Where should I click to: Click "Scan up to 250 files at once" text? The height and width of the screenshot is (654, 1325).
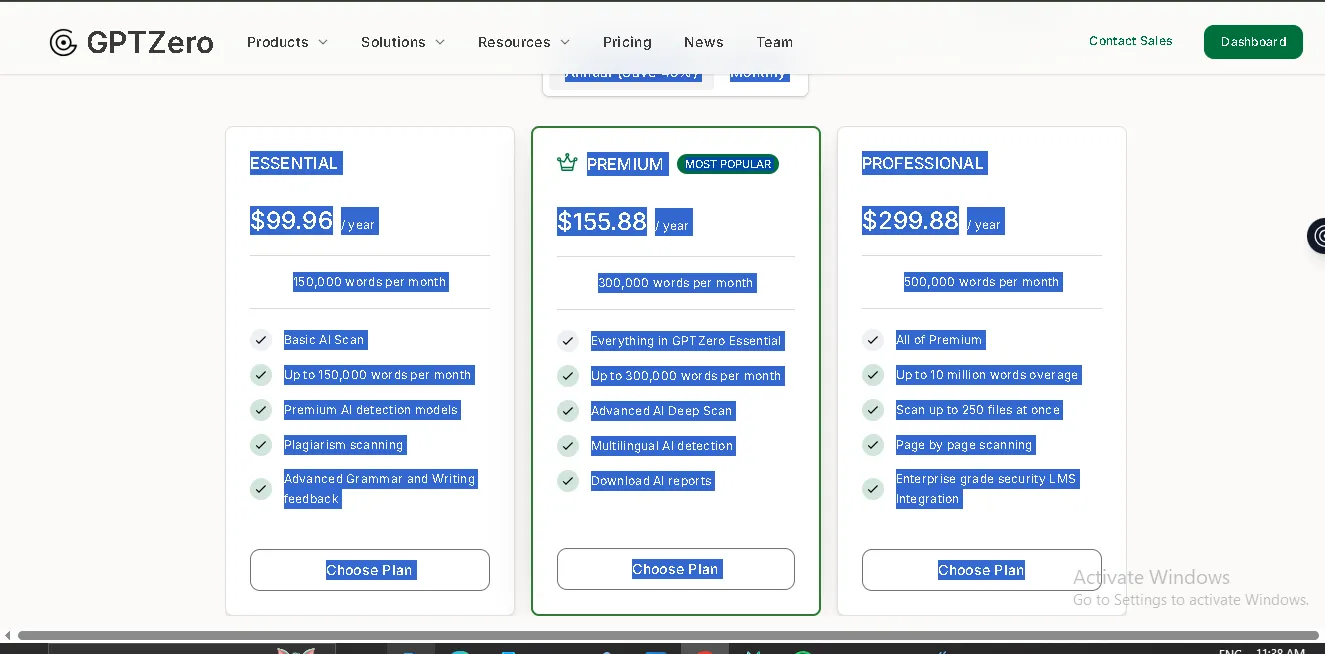click(979, 410)
